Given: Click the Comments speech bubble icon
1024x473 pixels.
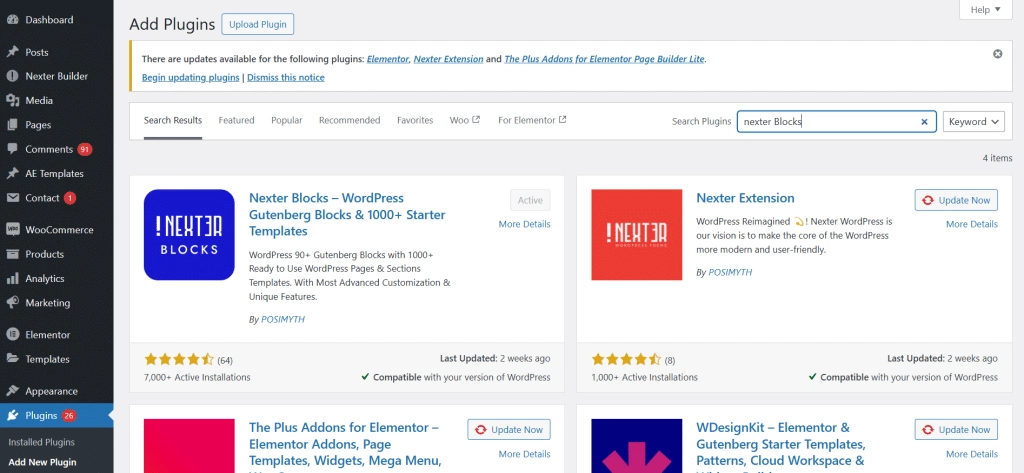Looking at the screenshot, I should click(x=13, y=149).
